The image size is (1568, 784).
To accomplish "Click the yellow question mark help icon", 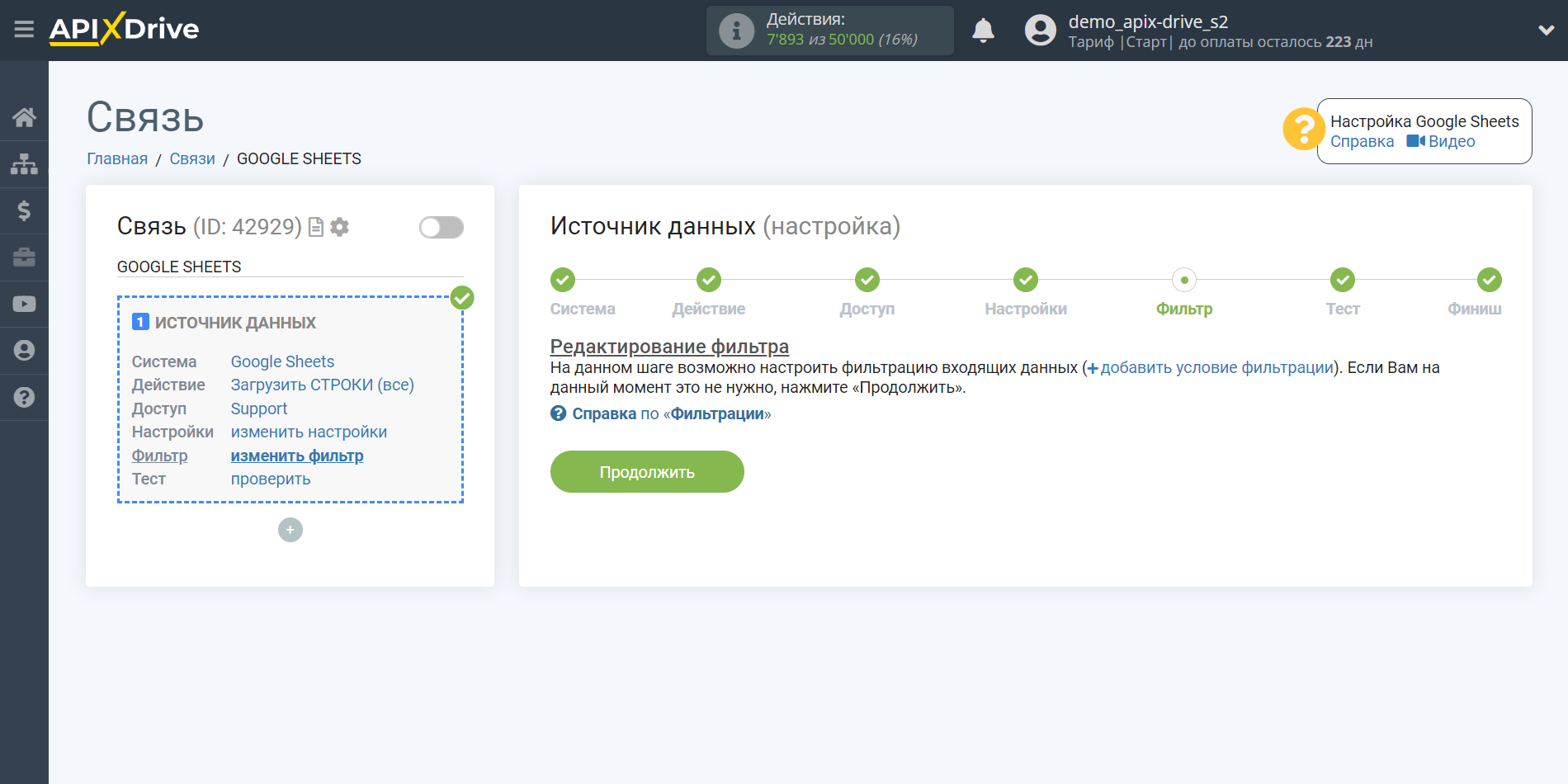I will [x=1303, y=130].
